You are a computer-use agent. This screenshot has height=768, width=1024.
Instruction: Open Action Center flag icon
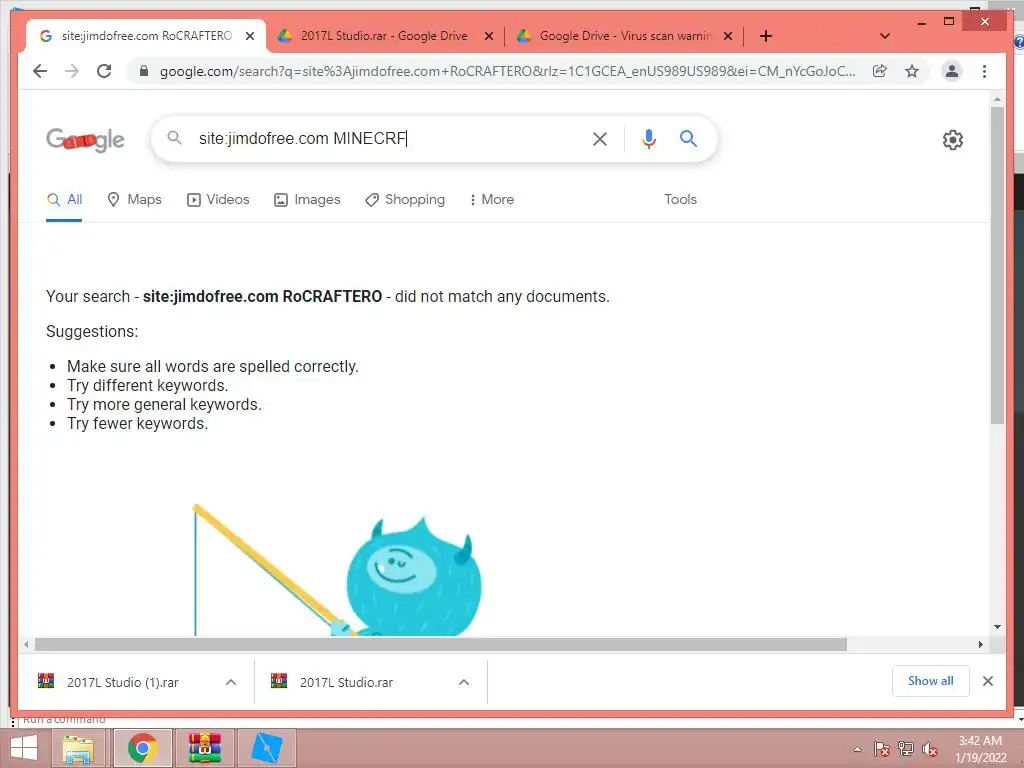881,749
